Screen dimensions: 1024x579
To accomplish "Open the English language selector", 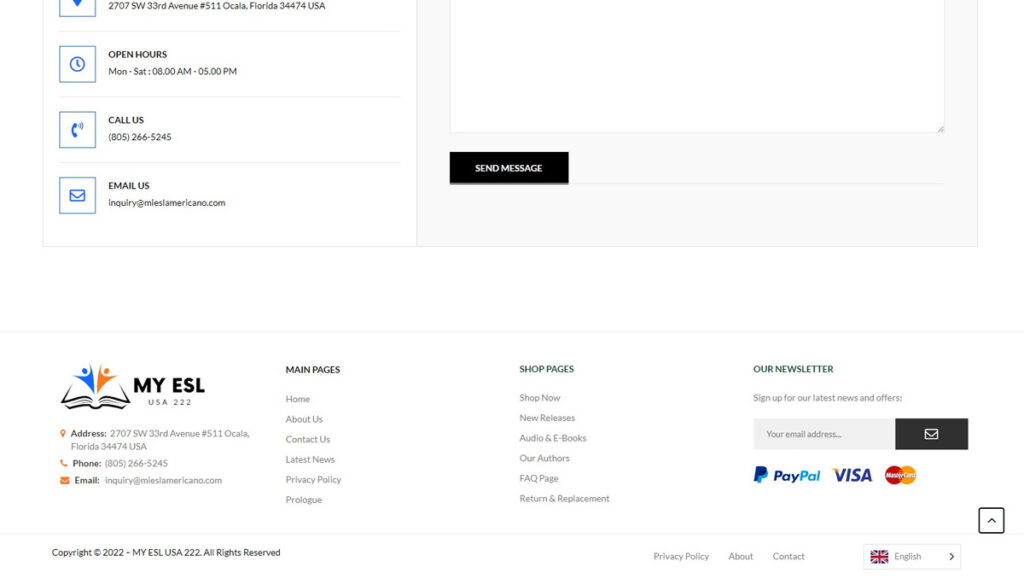I will coord(912,557).
